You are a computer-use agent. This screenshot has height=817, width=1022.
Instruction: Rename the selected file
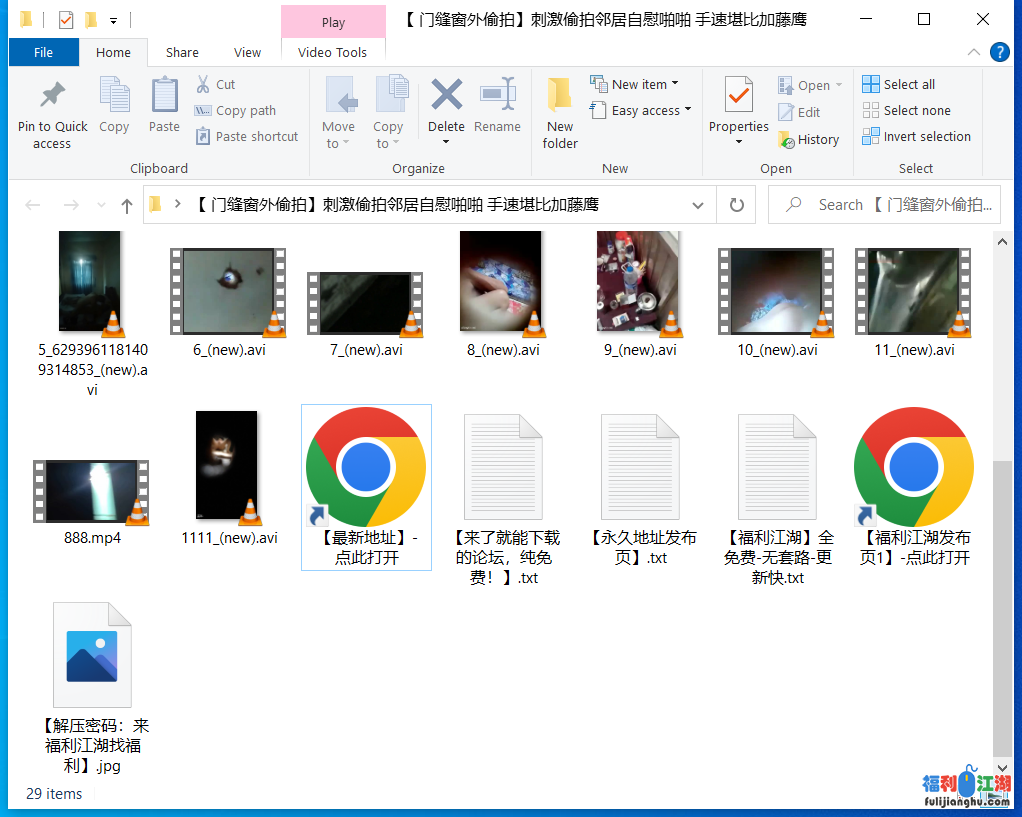click(498, 110)
